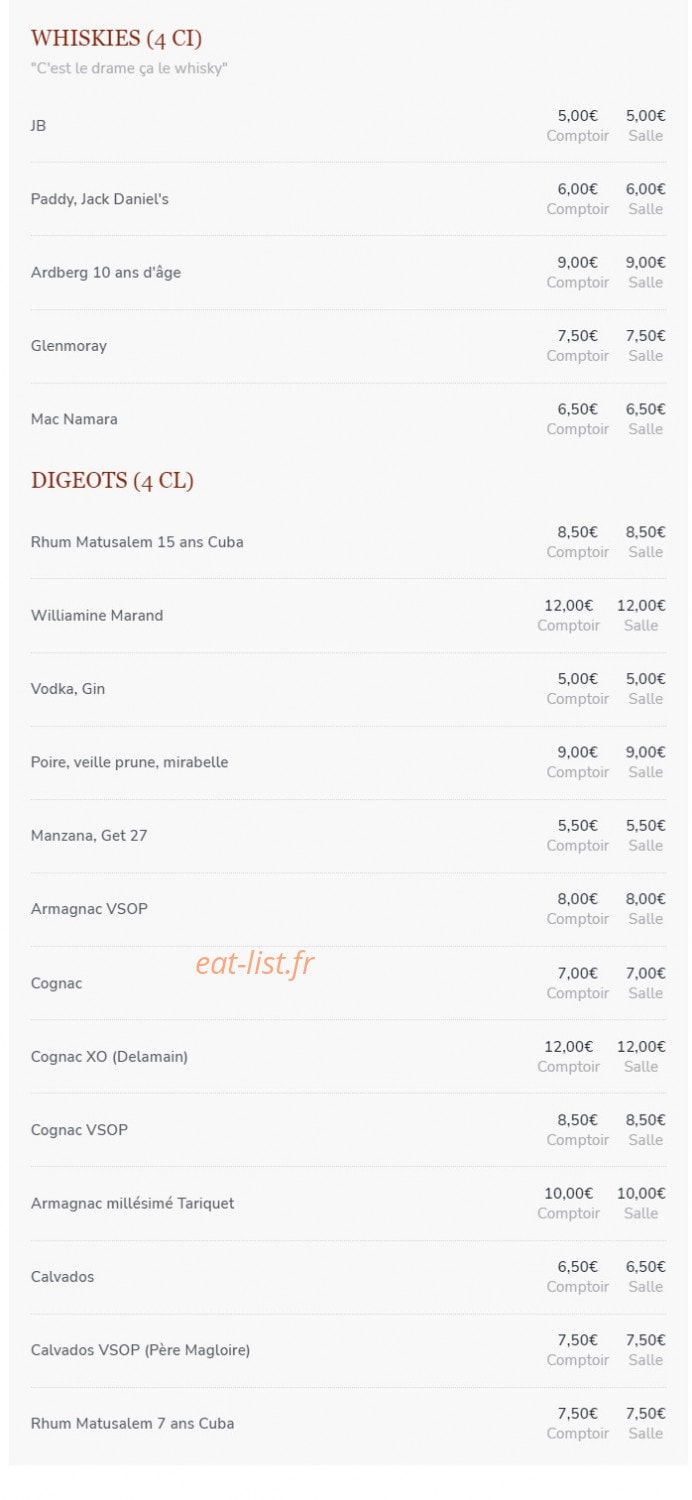Screen dimensions: 692x1500
Task: Select Poire, veille prune, mirabelle
Action: click(130, 762)
